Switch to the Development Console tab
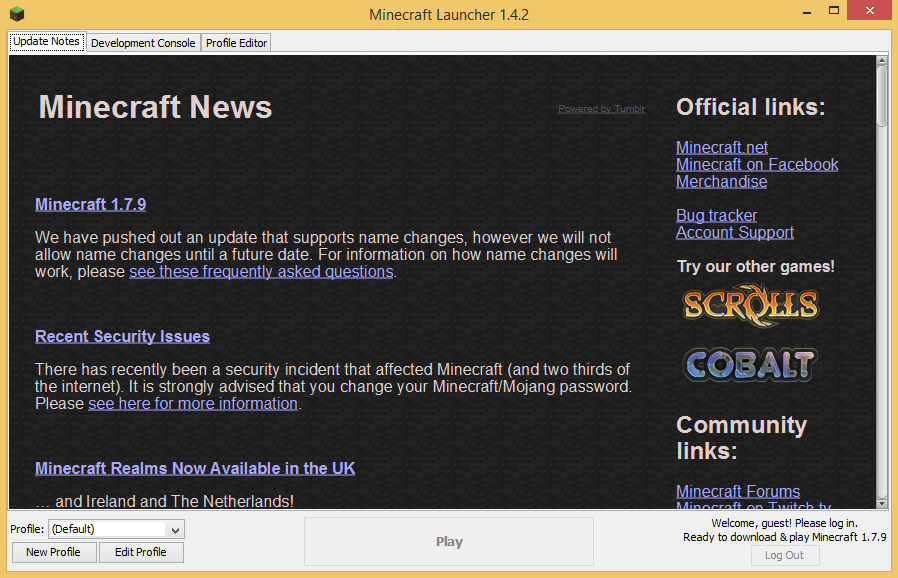 pyautogui.click(x=143, y=43)
